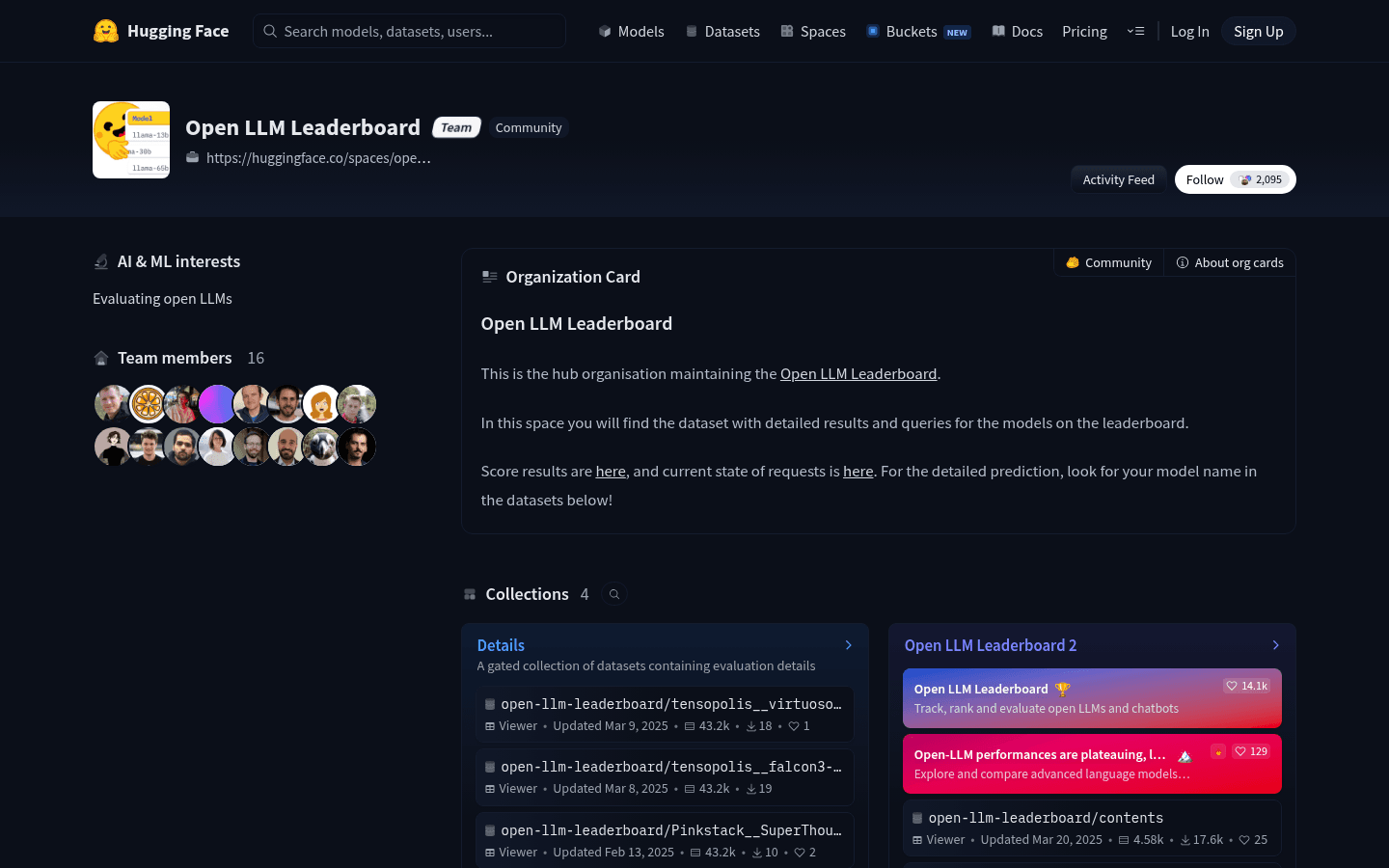Viewport: 1389px width, 868px height.
Task: Open Buckets in the top navigation
Action: coord(917,31)
